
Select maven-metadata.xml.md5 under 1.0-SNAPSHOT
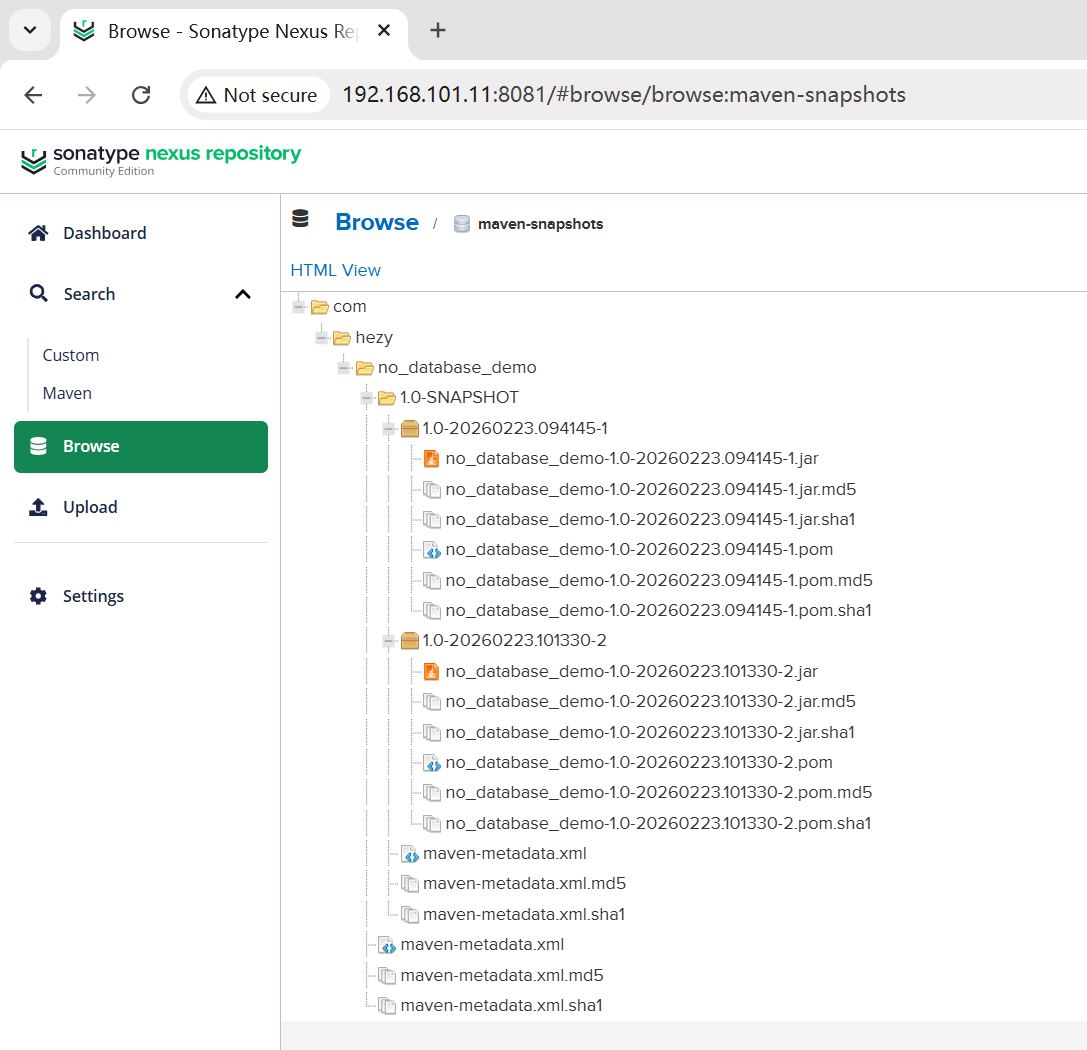click(x=524, y=884)
